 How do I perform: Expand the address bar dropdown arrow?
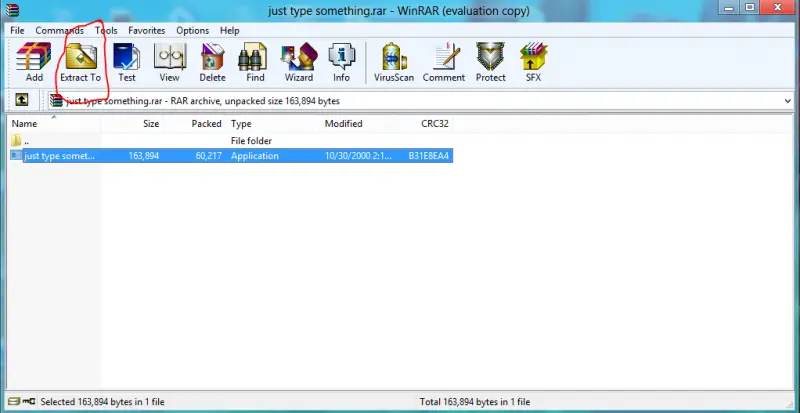coord(788,101)
